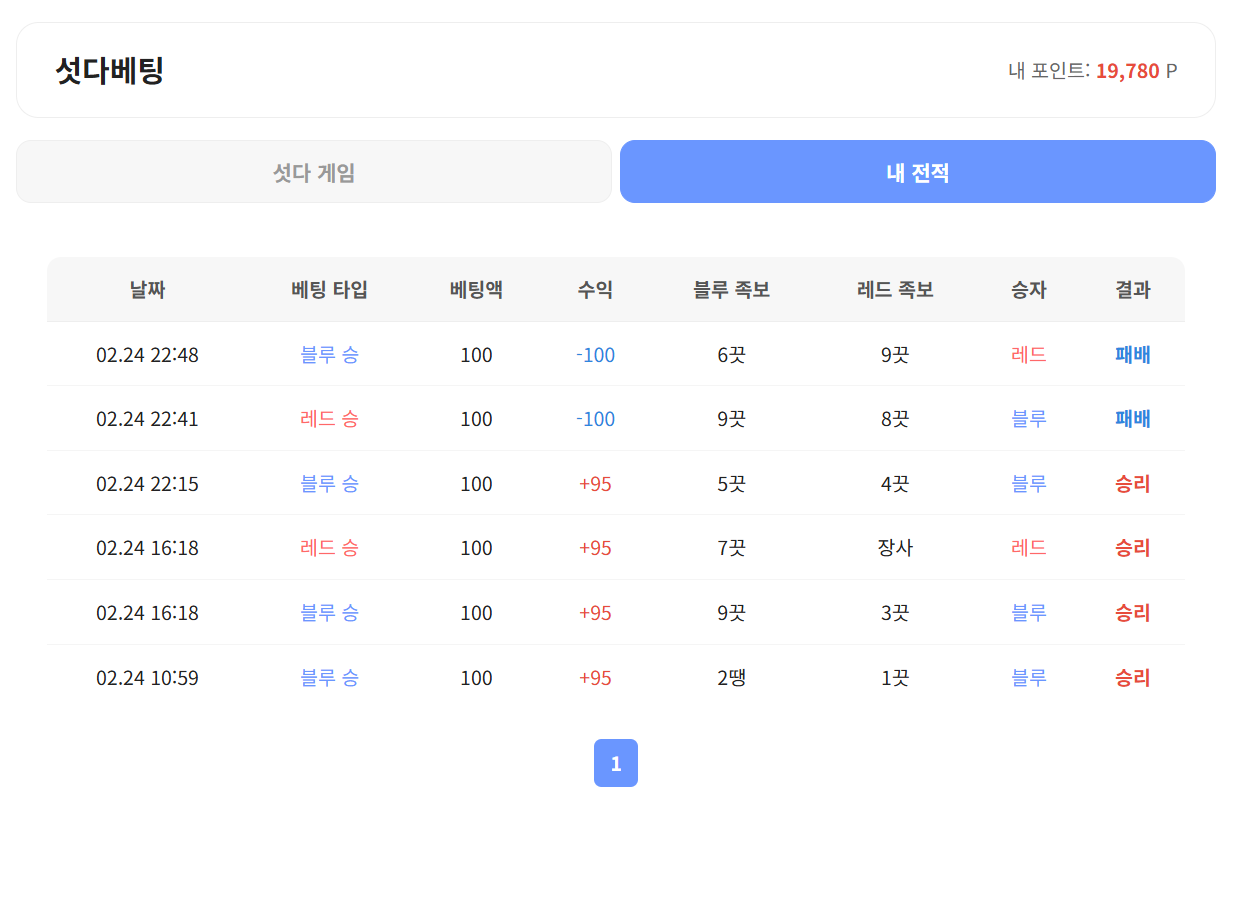Sort by the 베팅액 column header
The image size is (1252, 919).
(x=476, y=290)
